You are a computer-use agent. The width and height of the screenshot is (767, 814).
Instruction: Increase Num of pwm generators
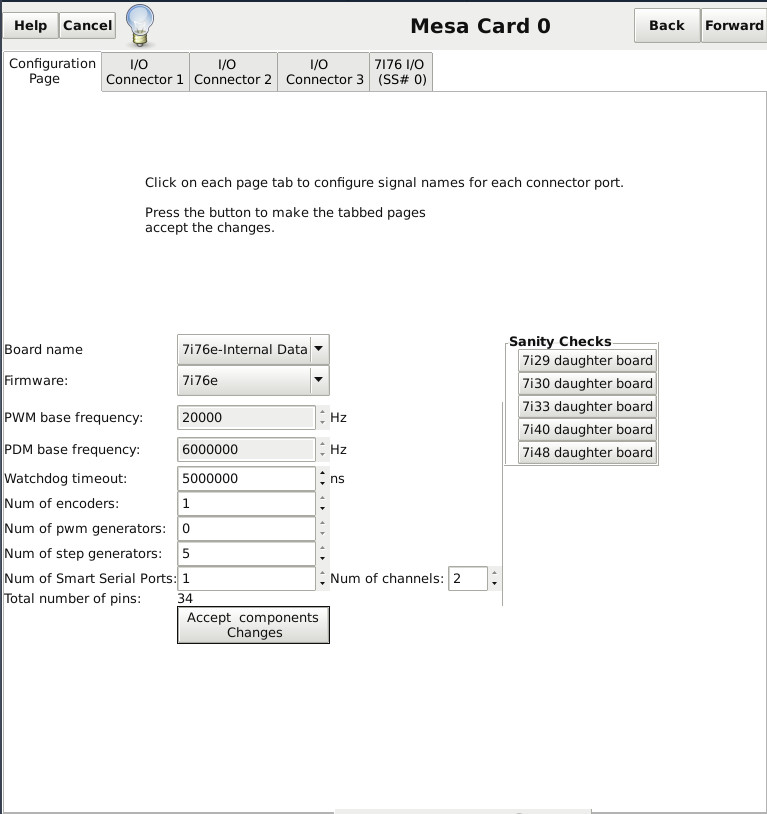pos(322,523)
